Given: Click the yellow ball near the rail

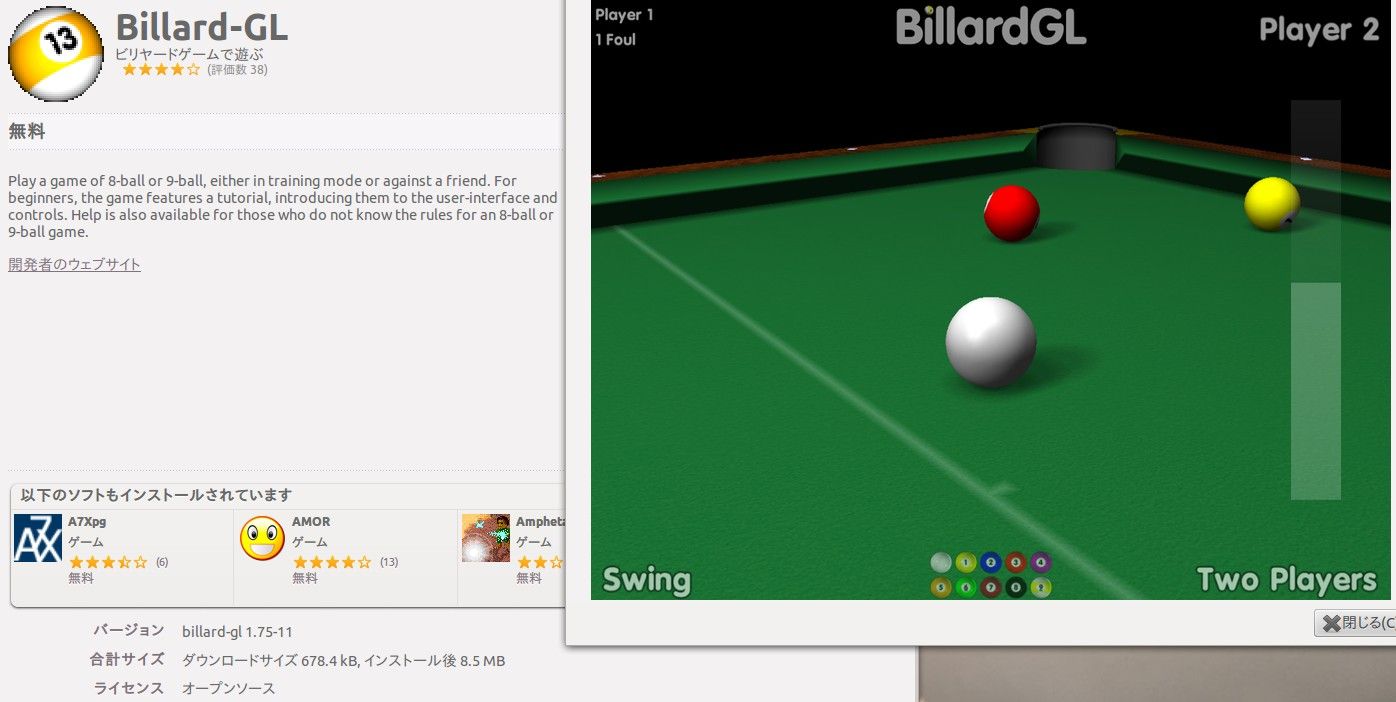Looking at the screenshot, I should tap(1272, 204).
